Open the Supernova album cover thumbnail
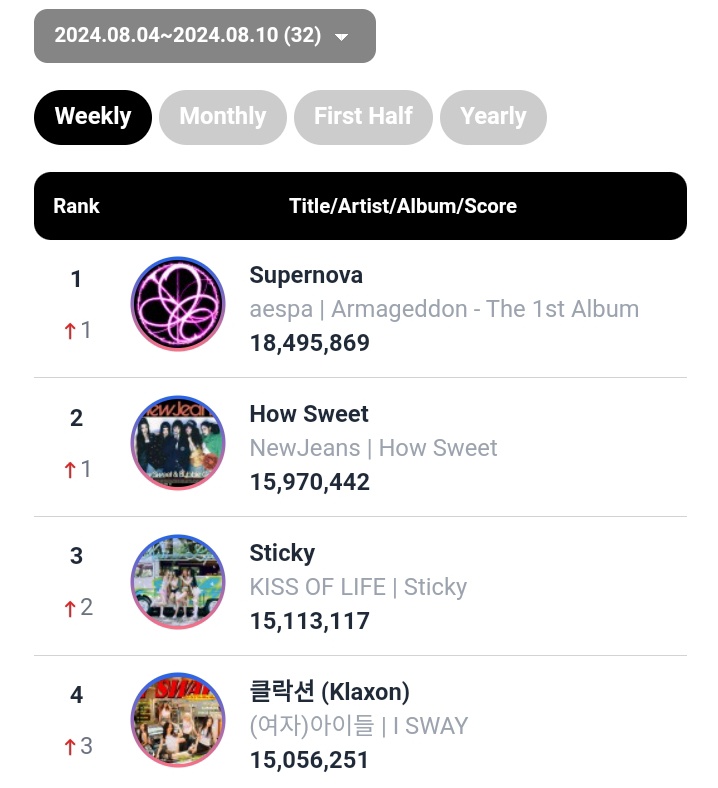The width and height of the screenshot is (718, 788). point(178,304)
